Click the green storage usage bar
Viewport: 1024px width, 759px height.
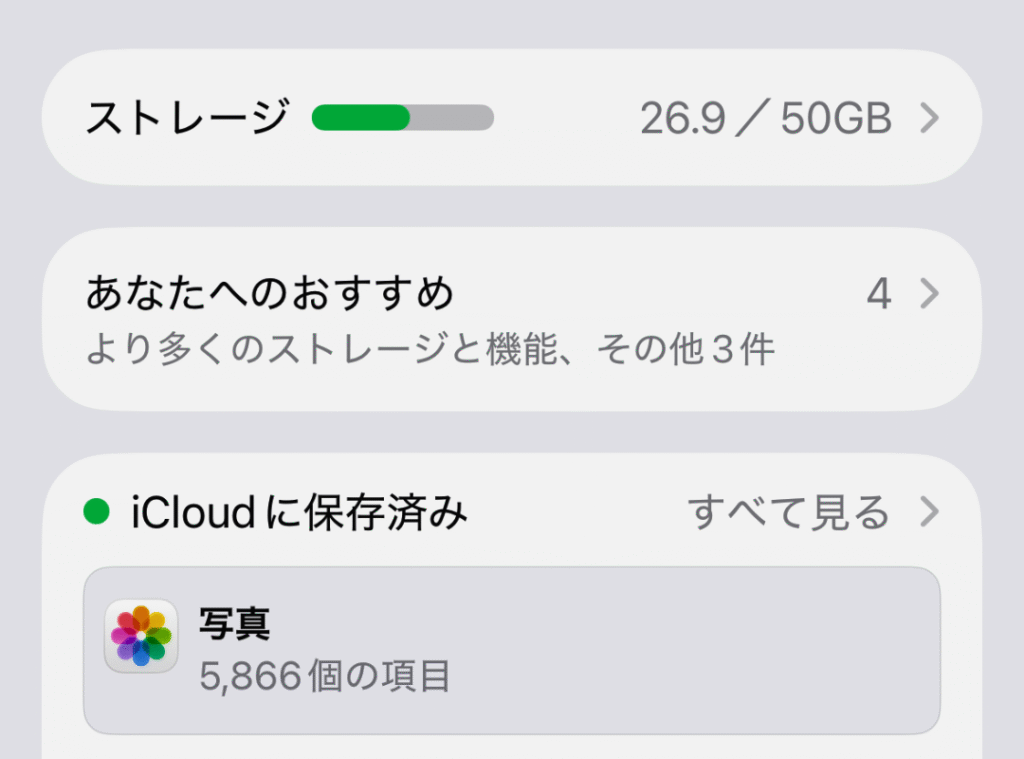[361, 118]
